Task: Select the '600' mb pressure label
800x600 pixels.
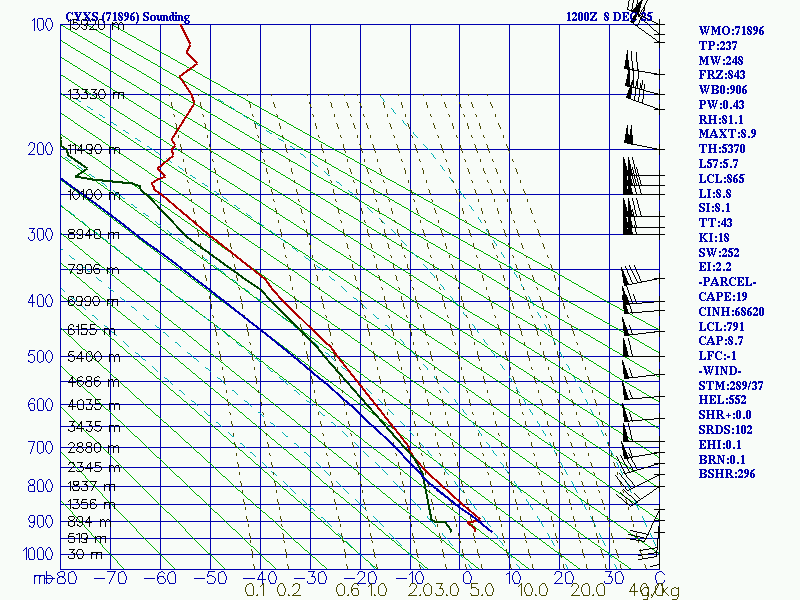Action: (x=40, y=405)
